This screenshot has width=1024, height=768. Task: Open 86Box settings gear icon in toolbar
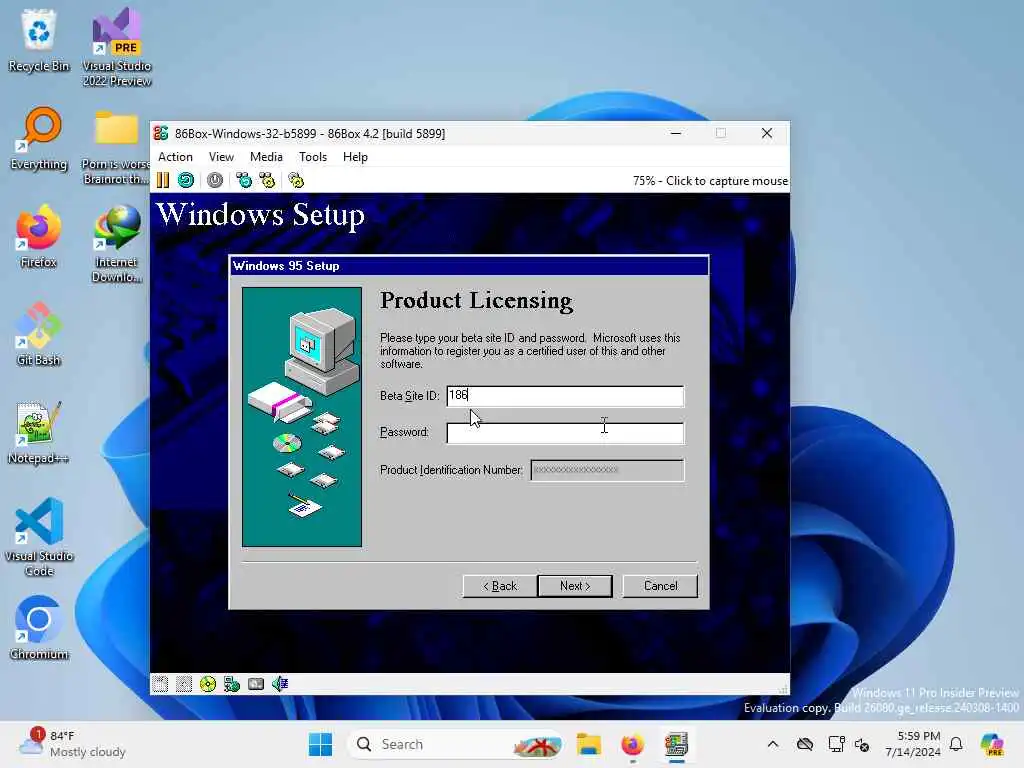click(296, 180)
